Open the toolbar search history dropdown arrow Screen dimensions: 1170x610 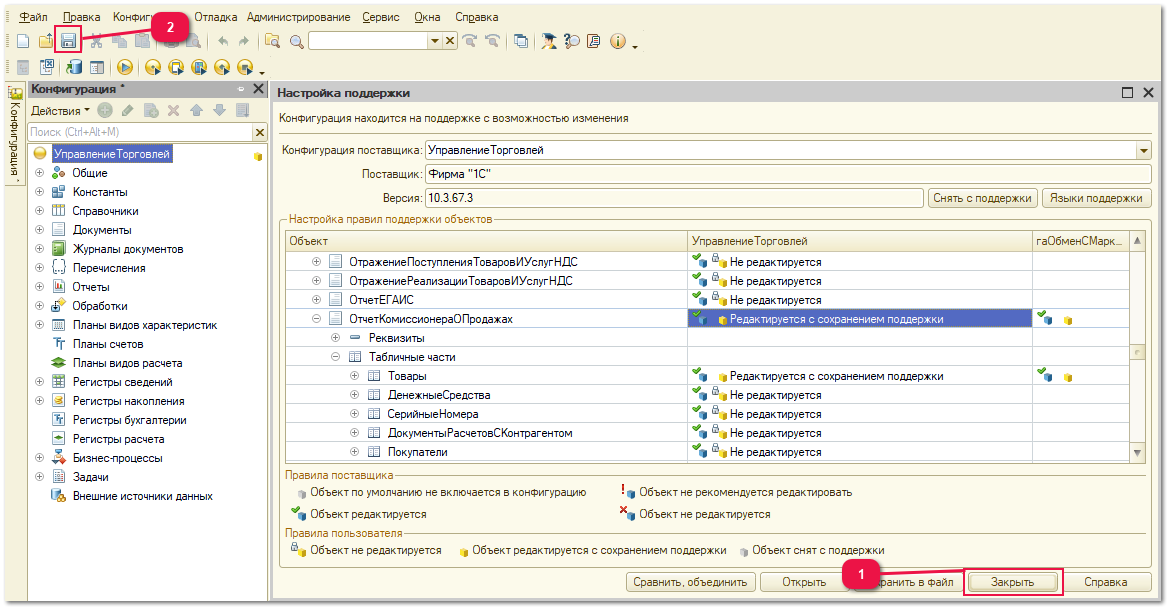tap(434, 41)
